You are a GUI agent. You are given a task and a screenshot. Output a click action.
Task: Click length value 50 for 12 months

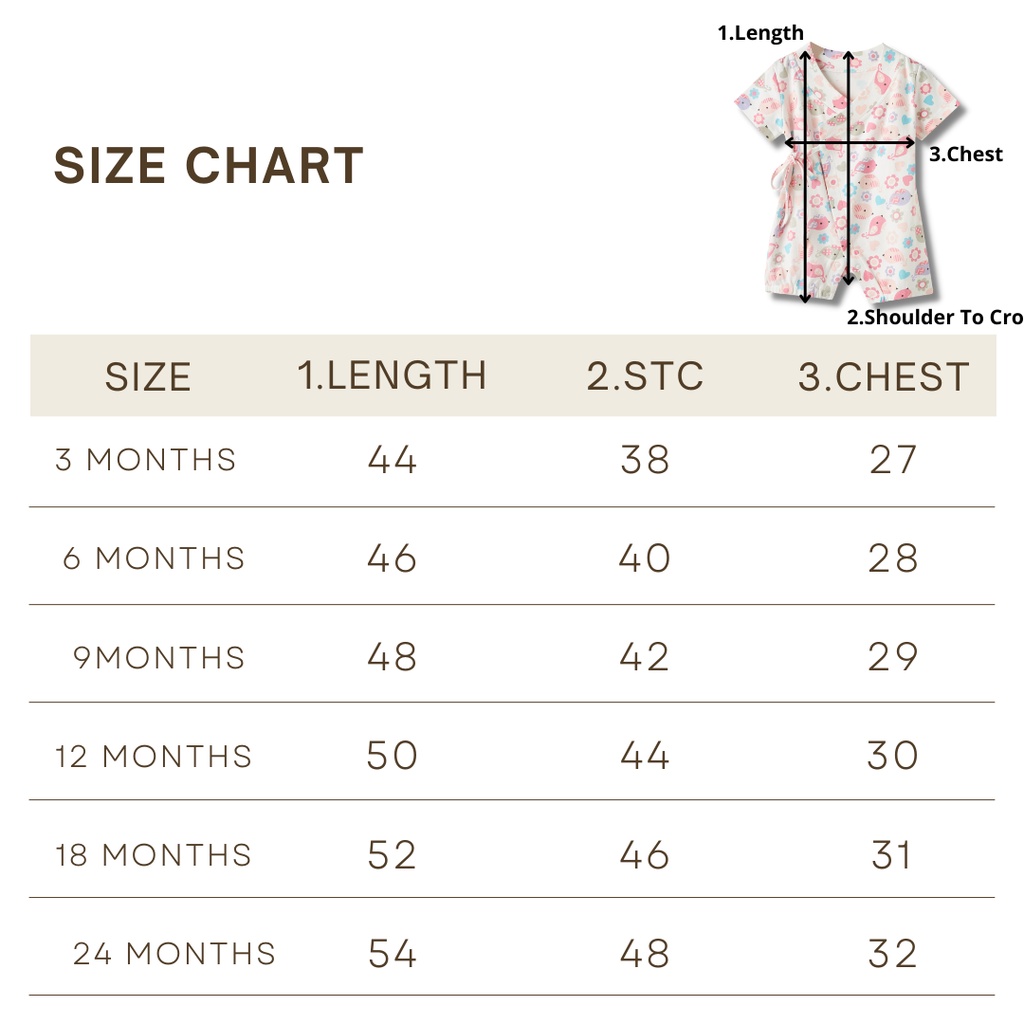[392, 756]
